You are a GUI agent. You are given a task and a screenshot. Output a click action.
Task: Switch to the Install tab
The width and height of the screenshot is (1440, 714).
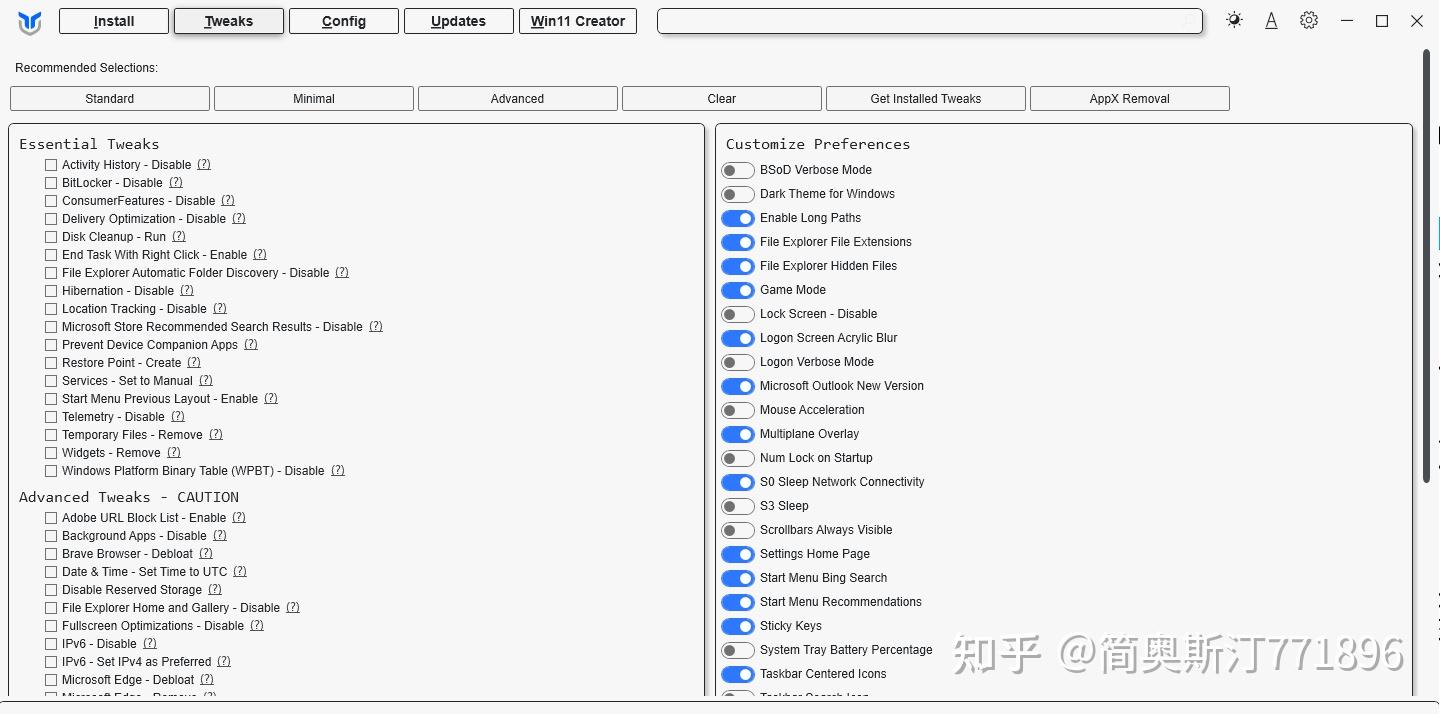[114, 21]
